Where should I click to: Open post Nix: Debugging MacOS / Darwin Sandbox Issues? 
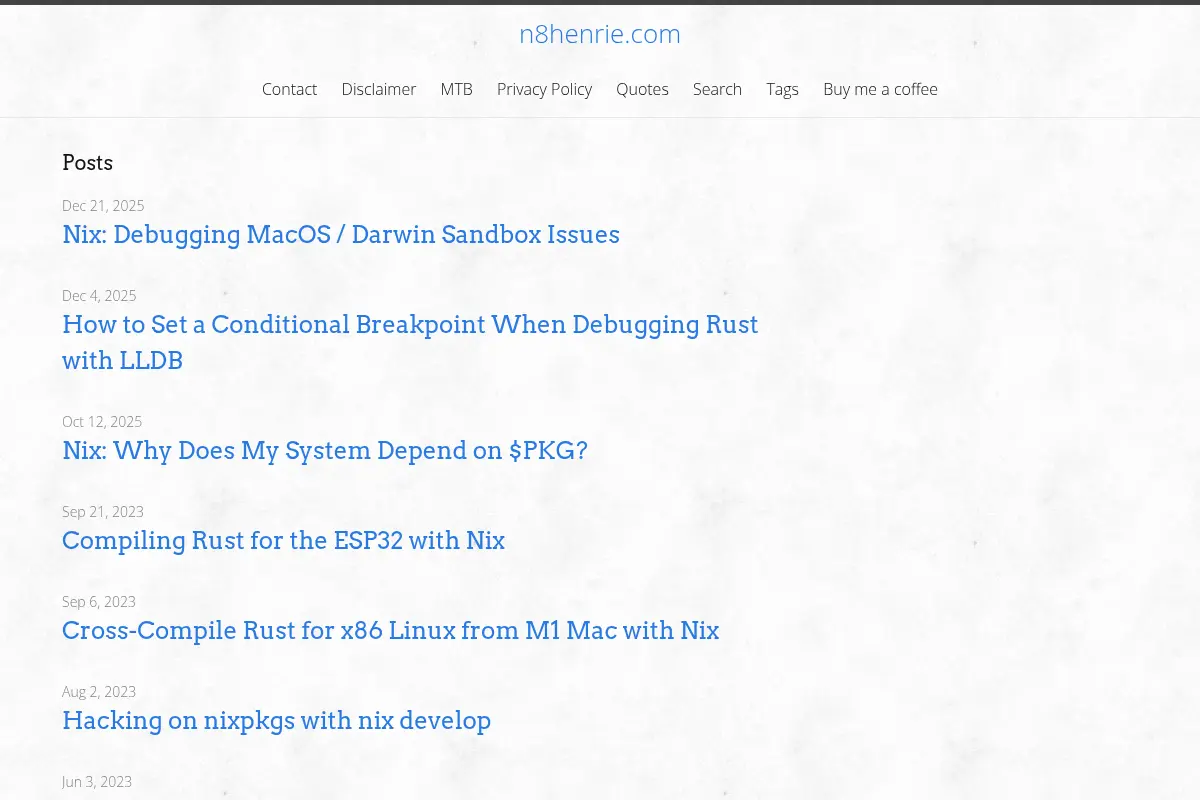tap(341, 235)
